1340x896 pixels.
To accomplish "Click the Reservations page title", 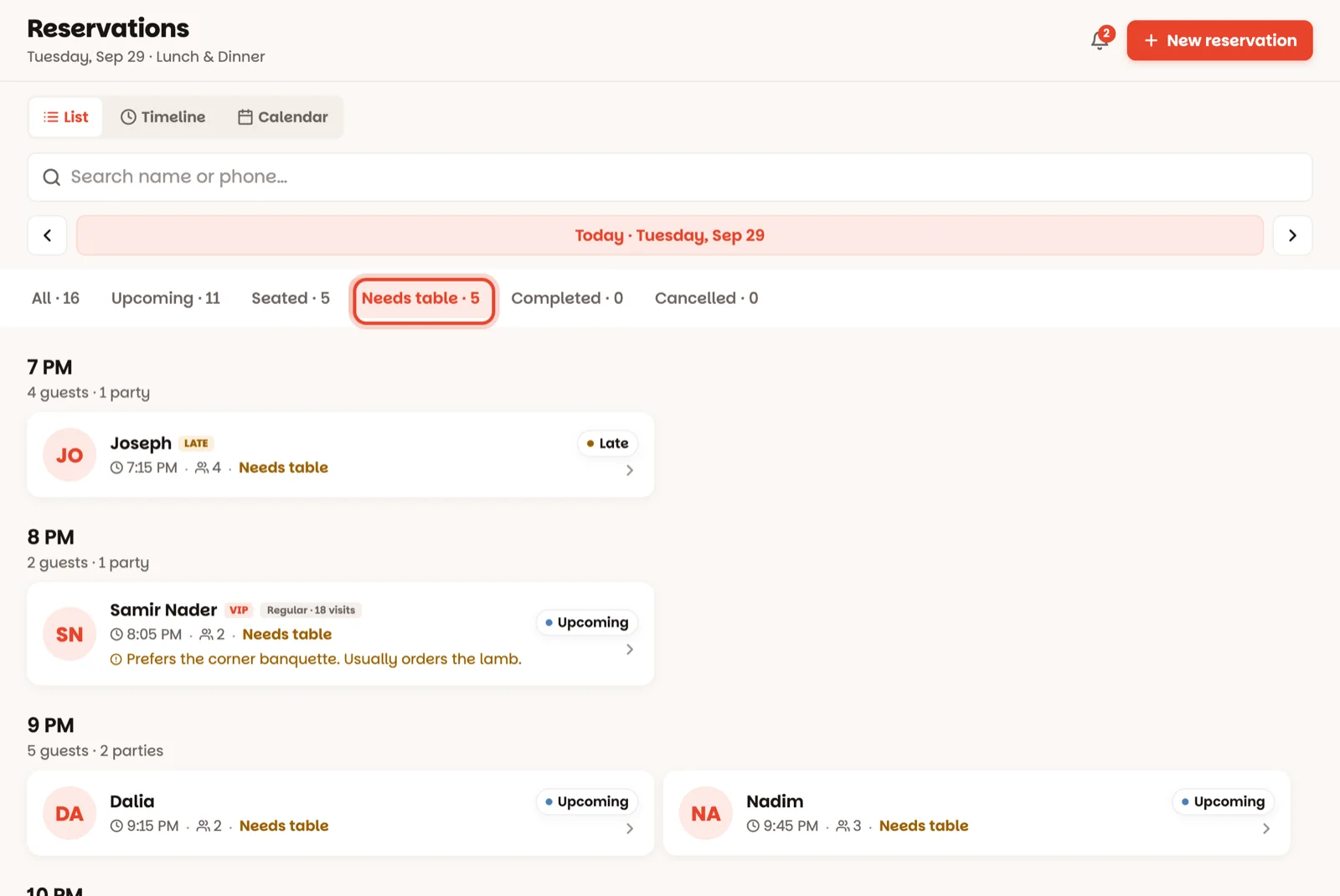I will (x=108, y=28).
